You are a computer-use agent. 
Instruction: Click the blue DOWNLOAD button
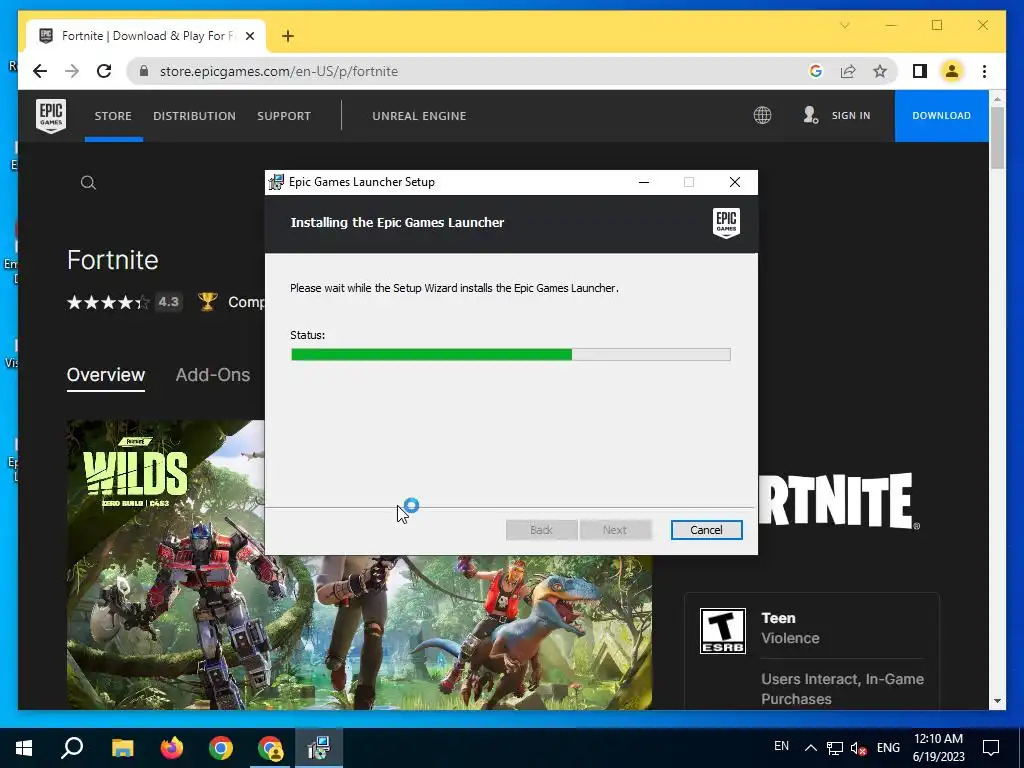coord(941,116)
